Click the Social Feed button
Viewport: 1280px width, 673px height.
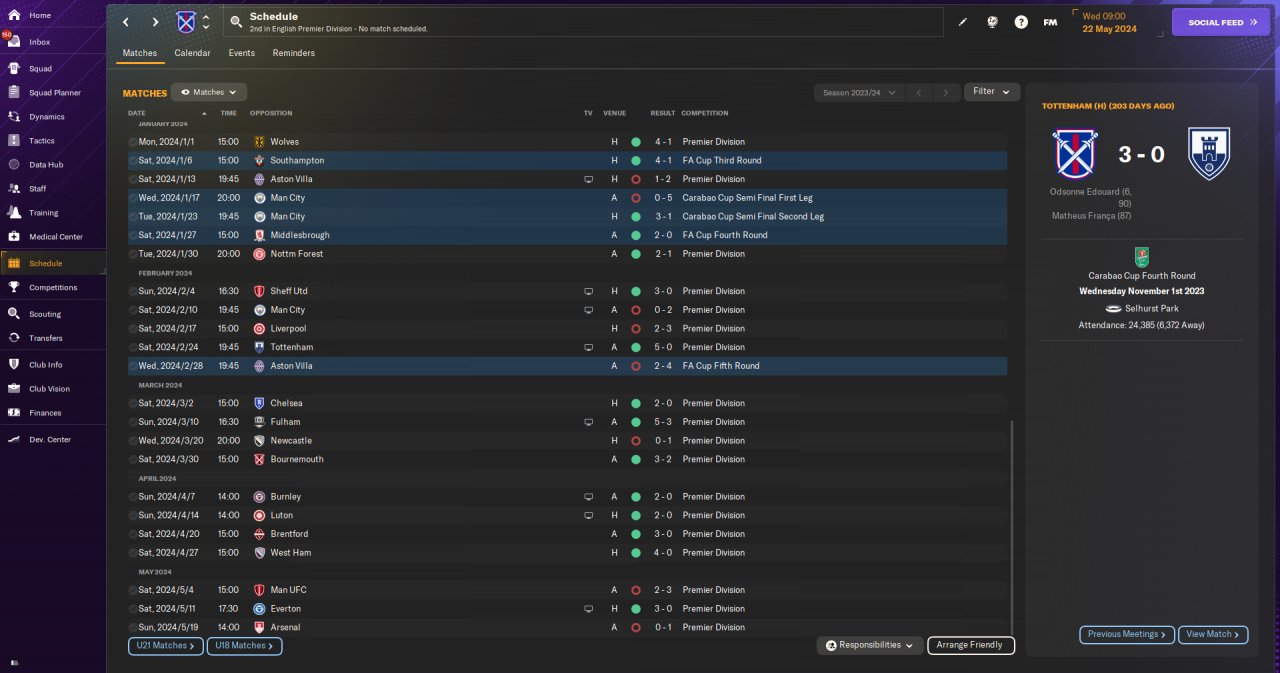coord(1221,22)
